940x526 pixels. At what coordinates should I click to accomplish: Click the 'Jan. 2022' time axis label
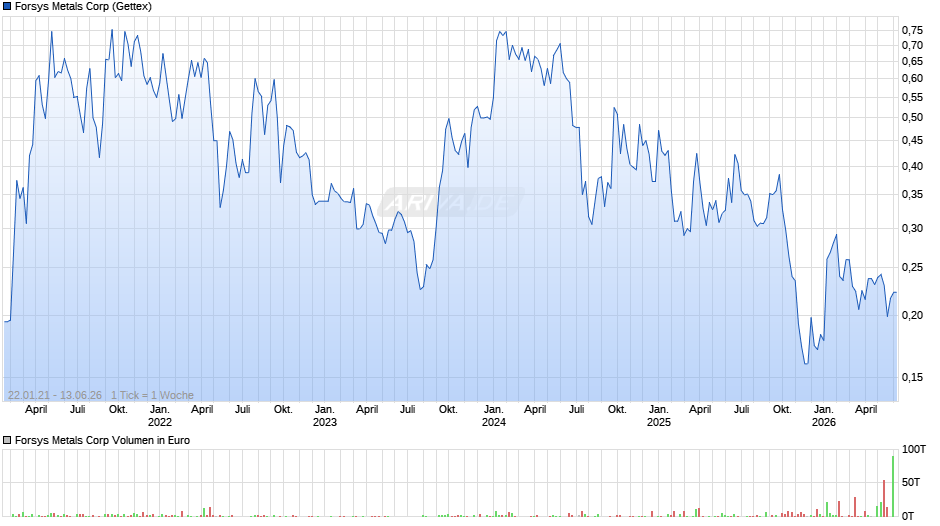pos(159,416)
